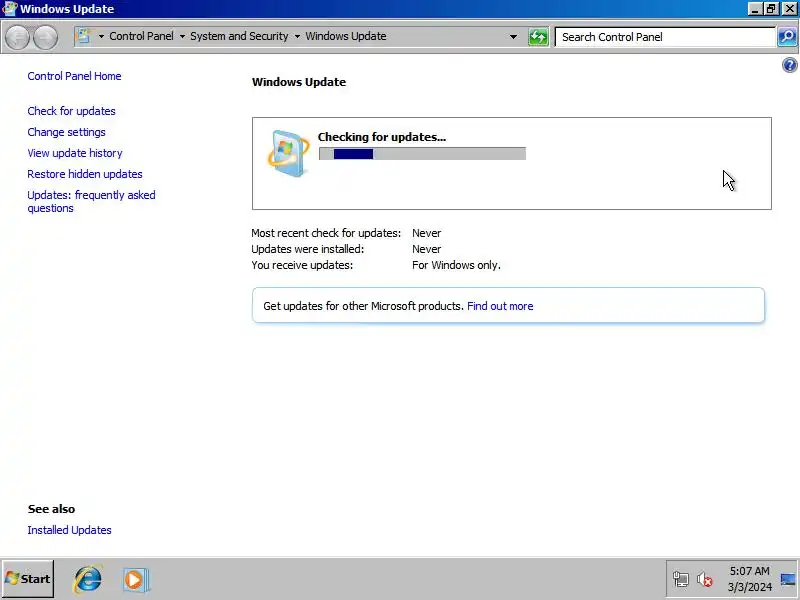Click the Checking for updates progress bar

click(x=422, y=154)
